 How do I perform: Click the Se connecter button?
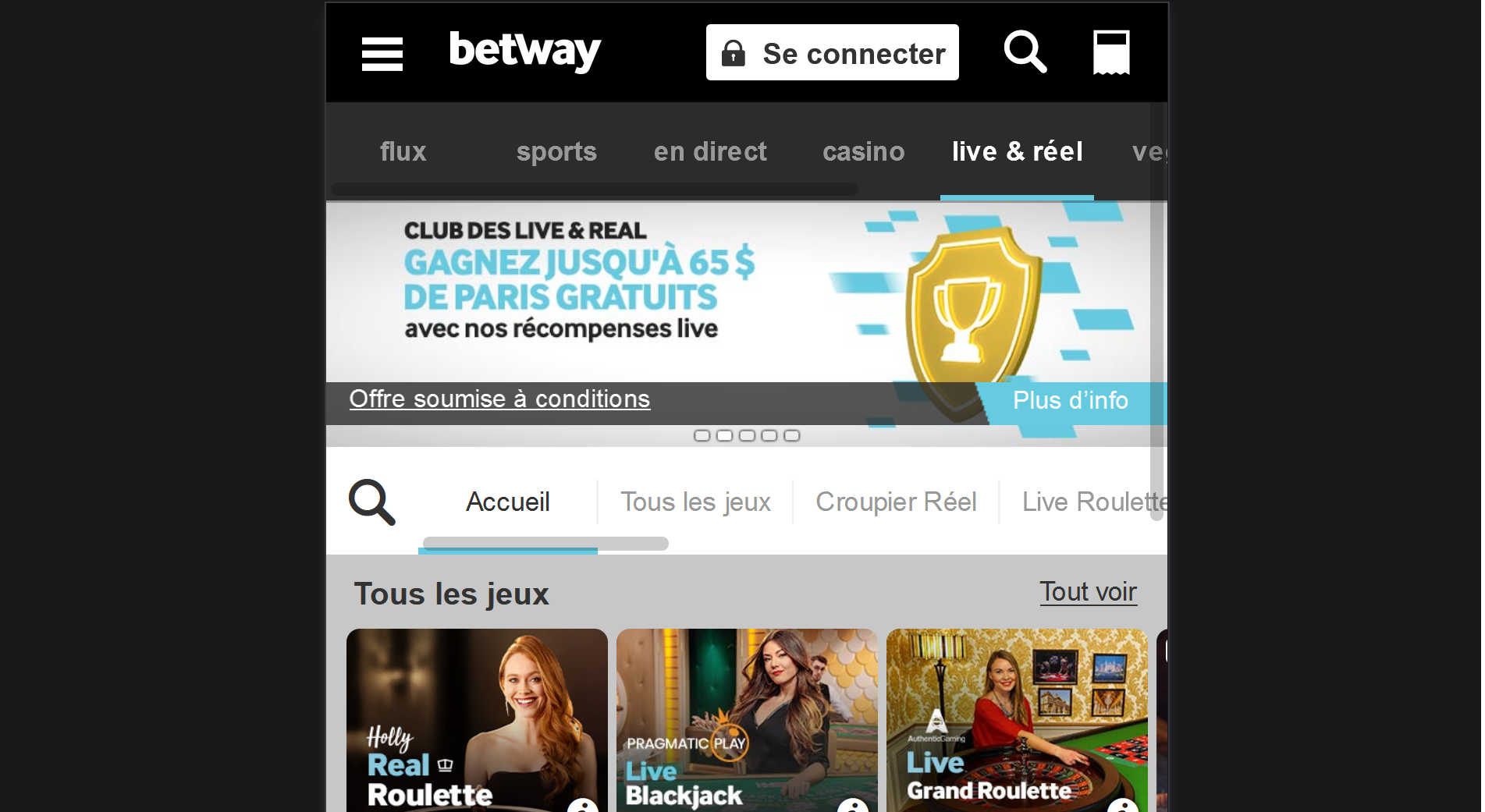(x=833, y=52)
